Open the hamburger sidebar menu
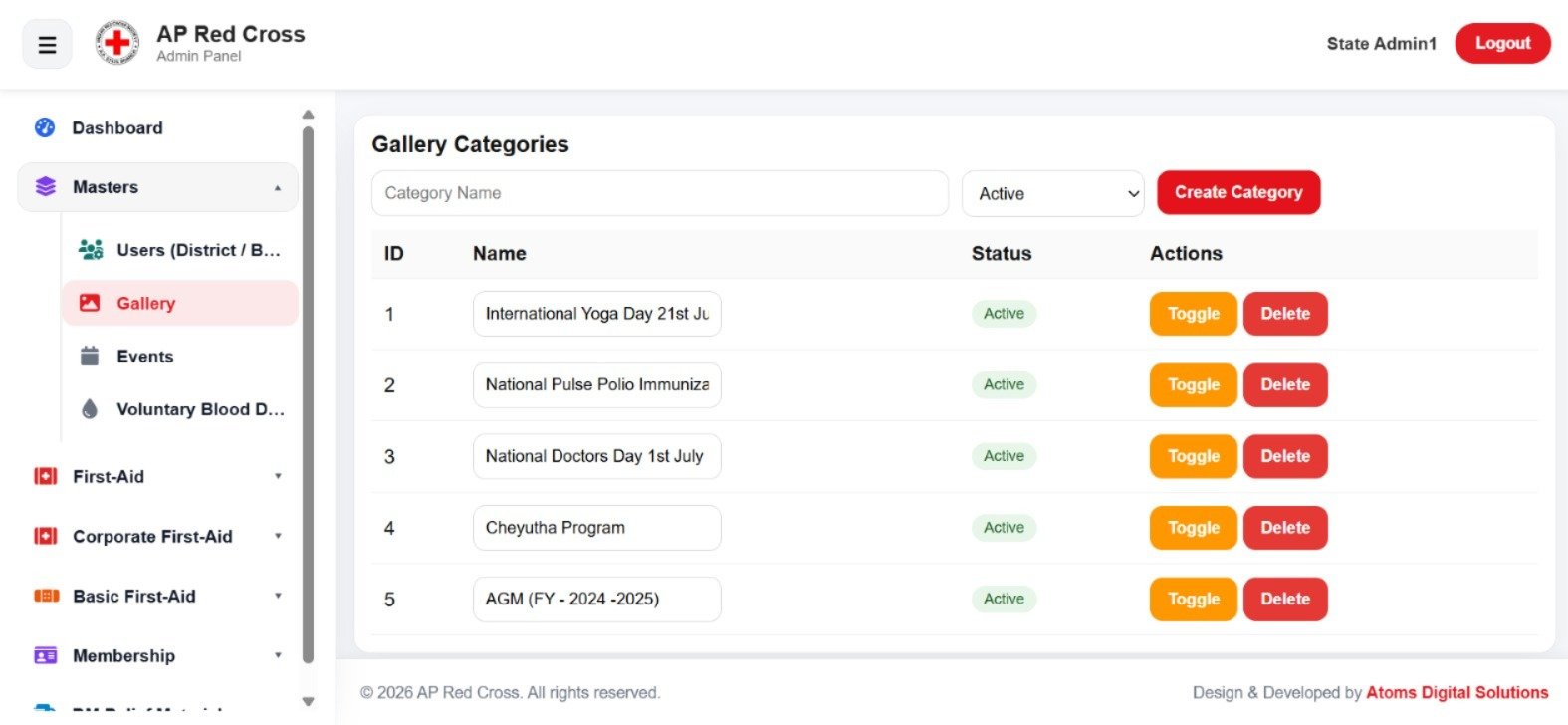This screenshot has height=725, width=1568. [47, 45]
